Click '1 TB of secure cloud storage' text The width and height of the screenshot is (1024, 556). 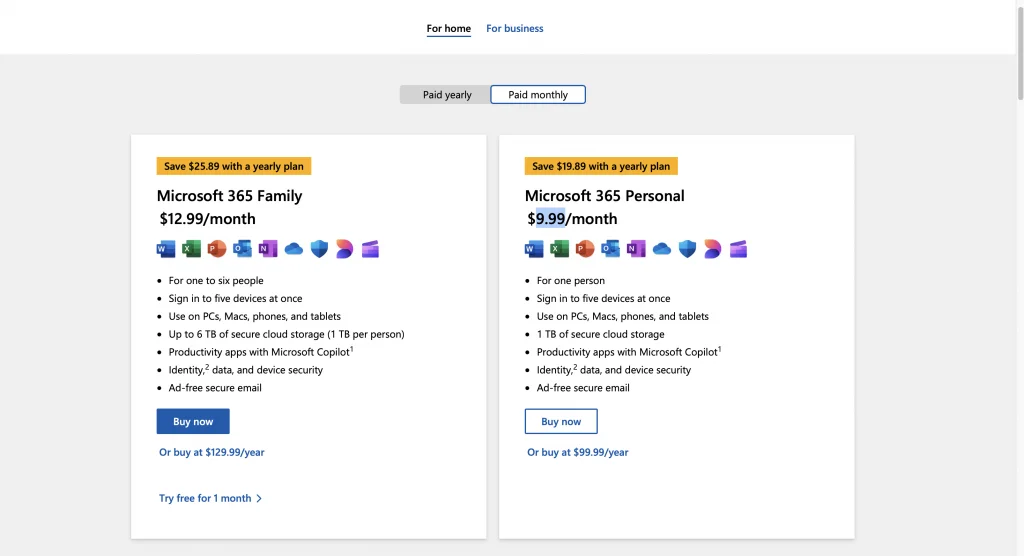(600, 334)
